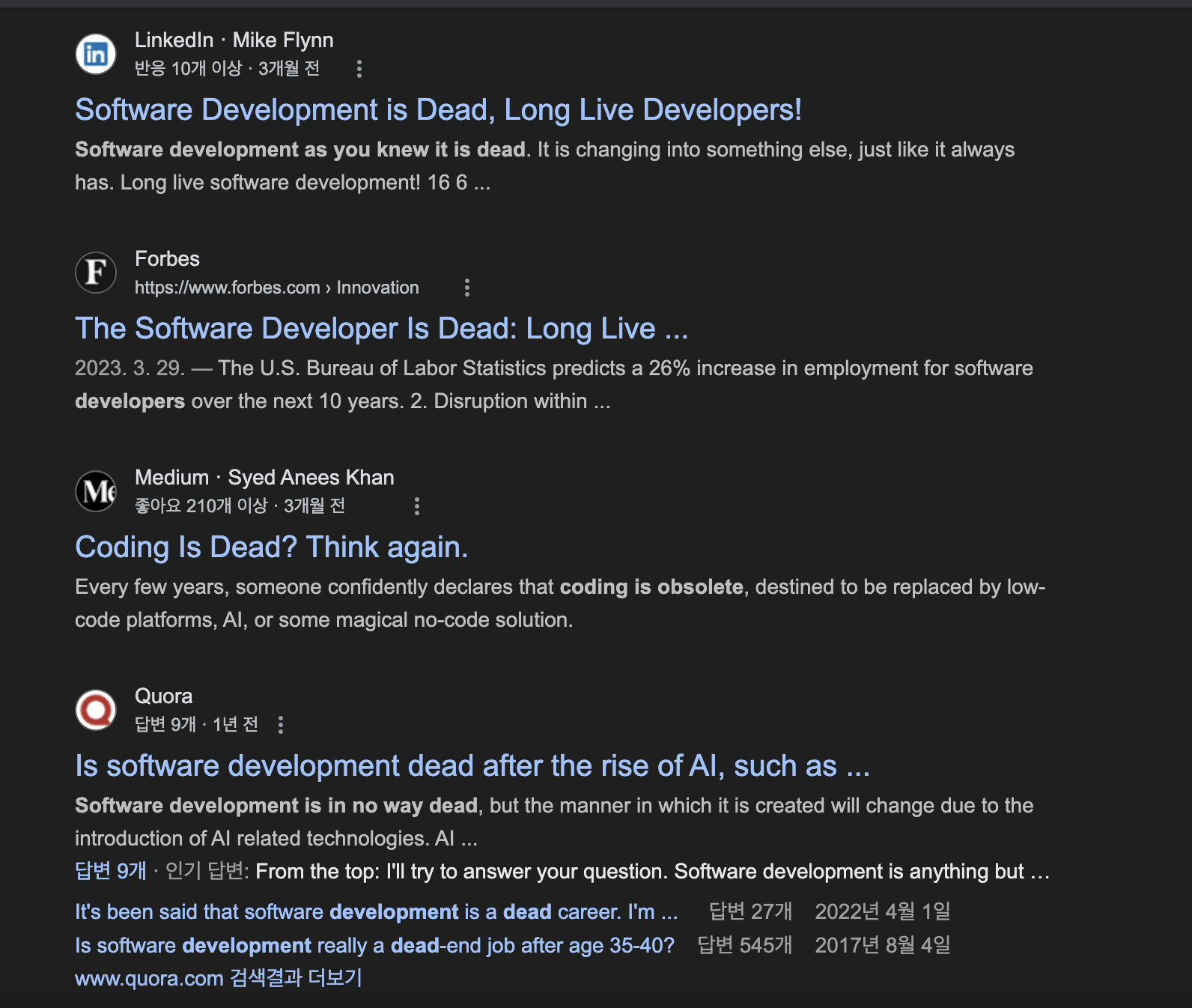Click the snippet starting "2023. 3. 29. — The U.S. Bureau"
1192x1008 pixels.
554,385
